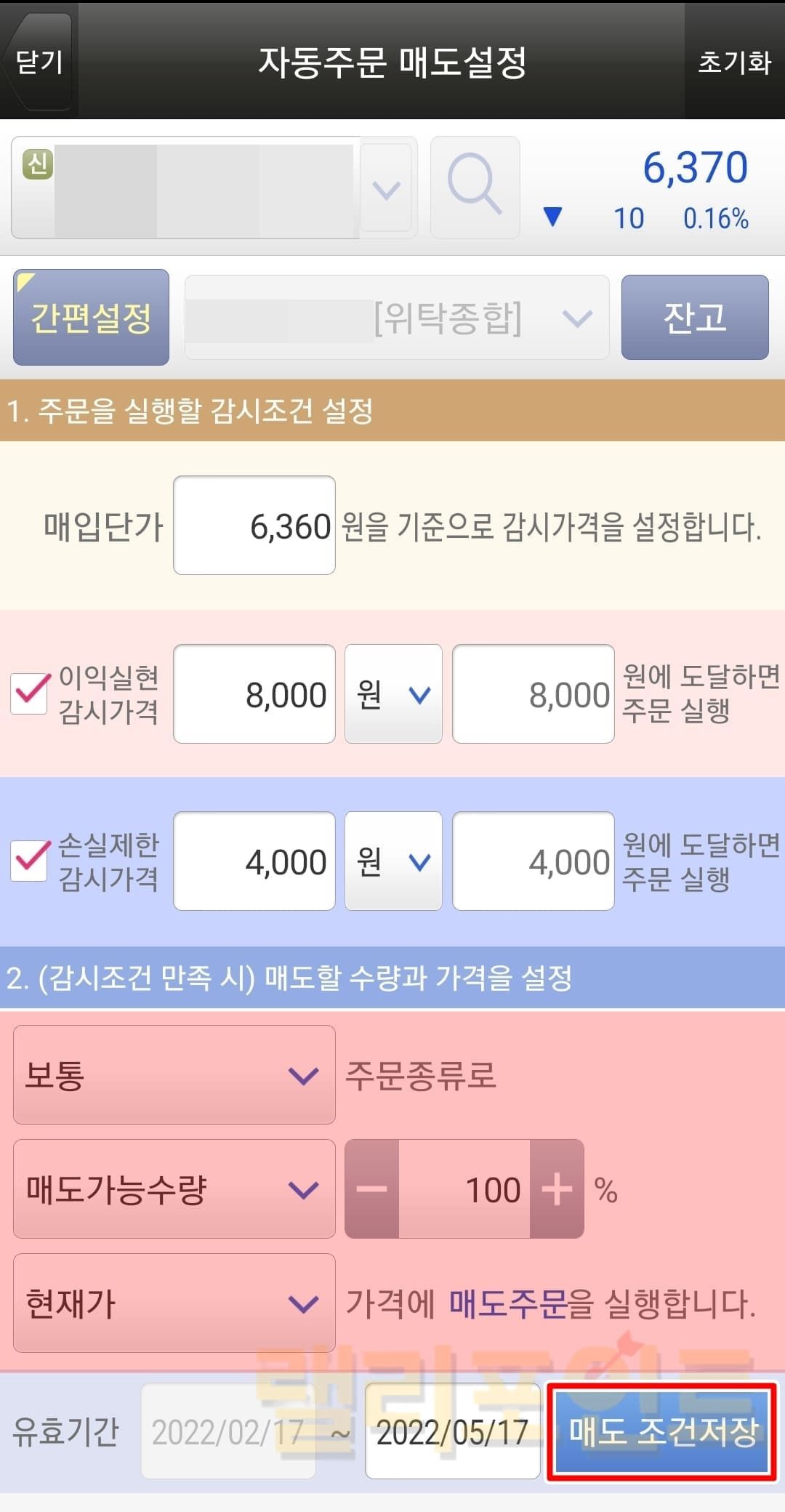Edit the 매입단가 6,360 price field
Viewport: 785px width, 1512px height.
click(x=254, y=526)
